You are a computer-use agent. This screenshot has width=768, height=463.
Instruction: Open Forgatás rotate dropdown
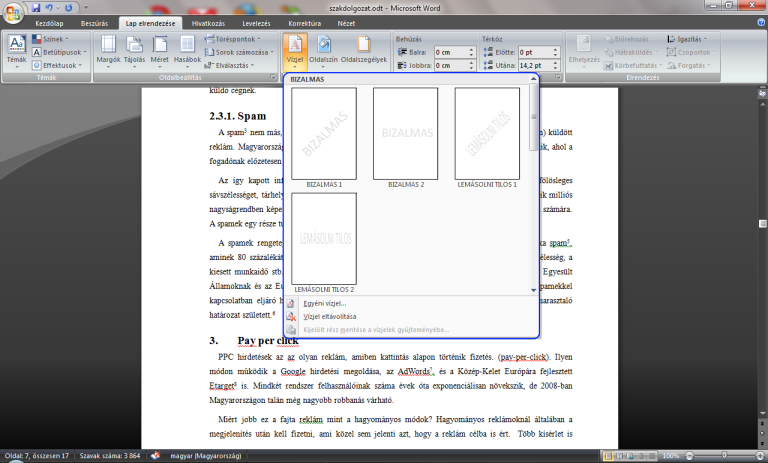688,65
